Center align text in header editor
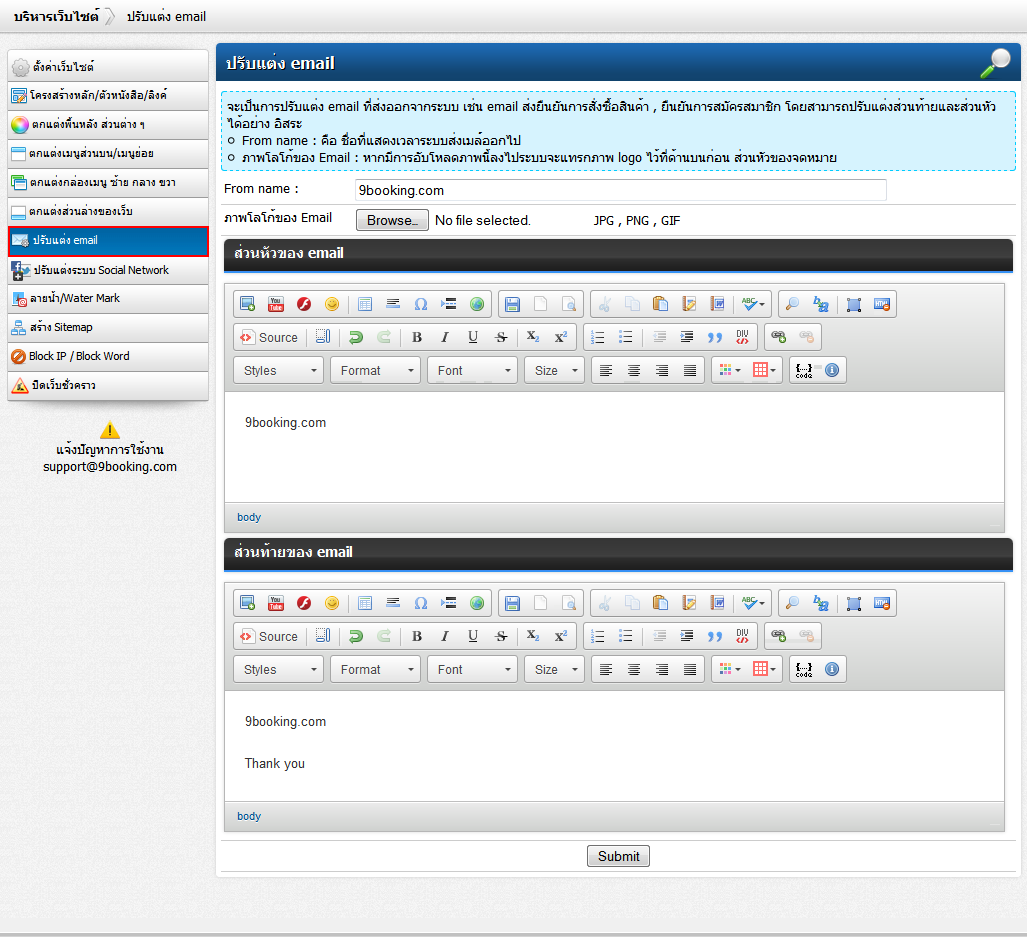 point(634,371)
